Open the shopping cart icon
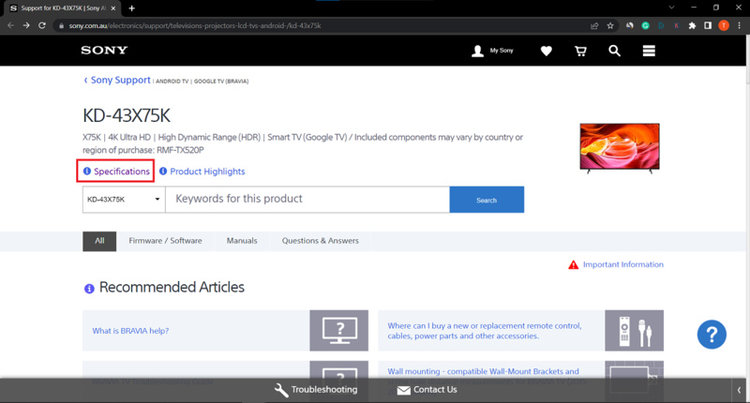 pos(581,51)
